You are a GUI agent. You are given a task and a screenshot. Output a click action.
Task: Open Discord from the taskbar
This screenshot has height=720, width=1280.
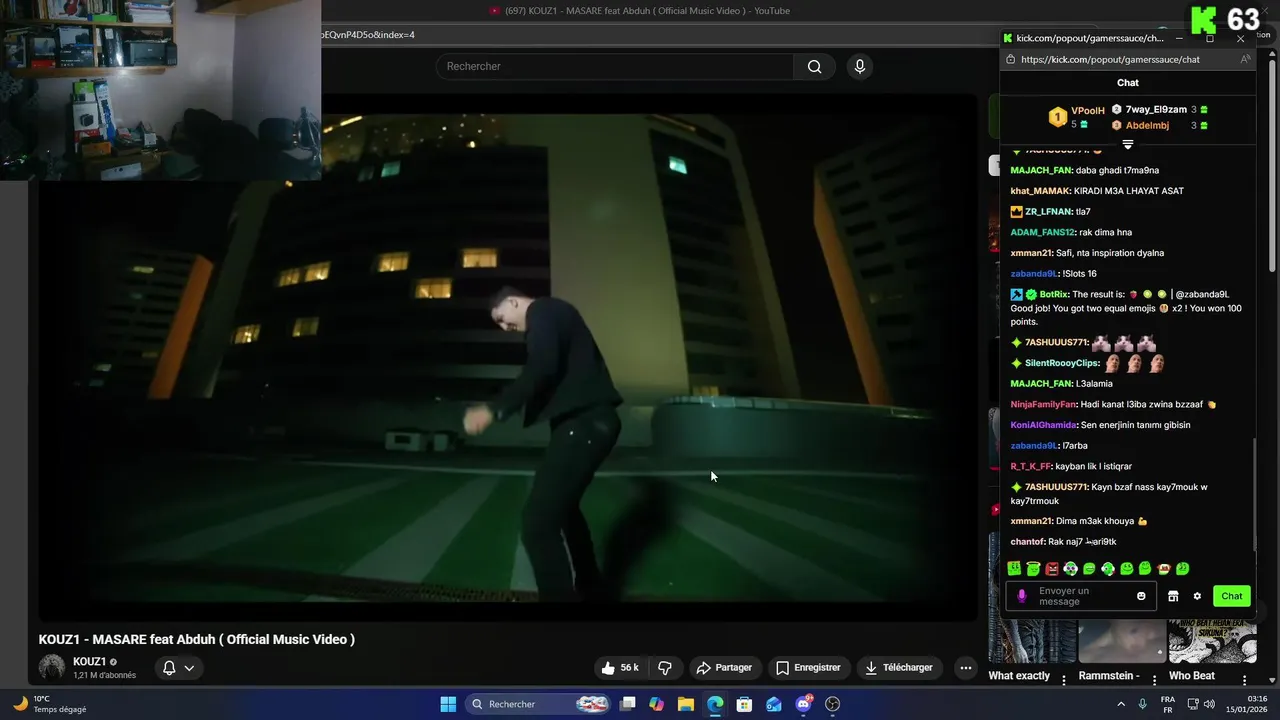click(x=803, y=704)
